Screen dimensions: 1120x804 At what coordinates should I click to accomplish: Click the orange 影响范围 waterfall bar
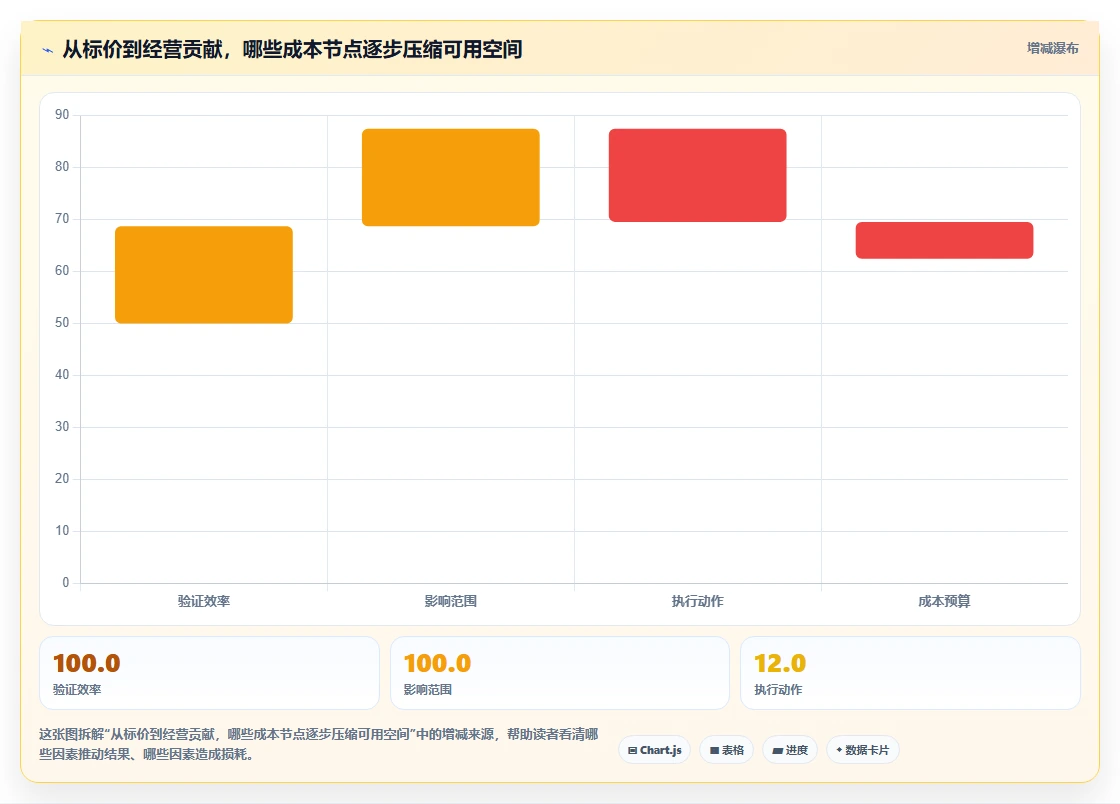click(451, 177)
